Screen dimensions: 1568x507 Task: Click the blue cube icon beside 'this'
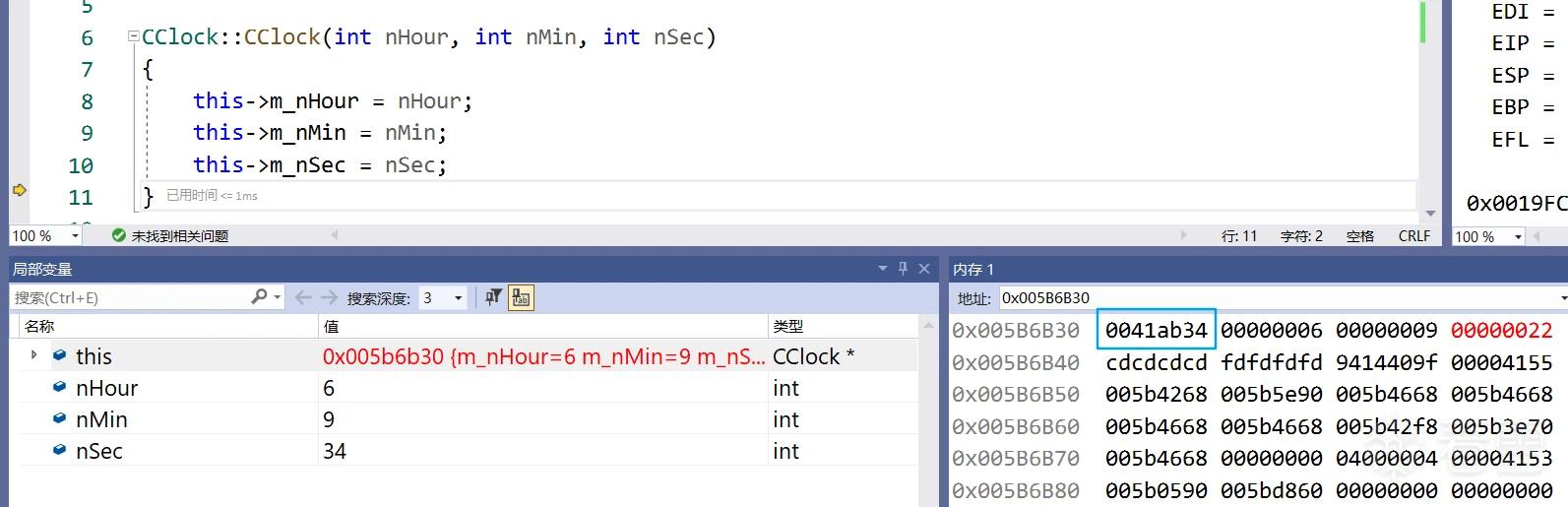(x=60, y=355)
